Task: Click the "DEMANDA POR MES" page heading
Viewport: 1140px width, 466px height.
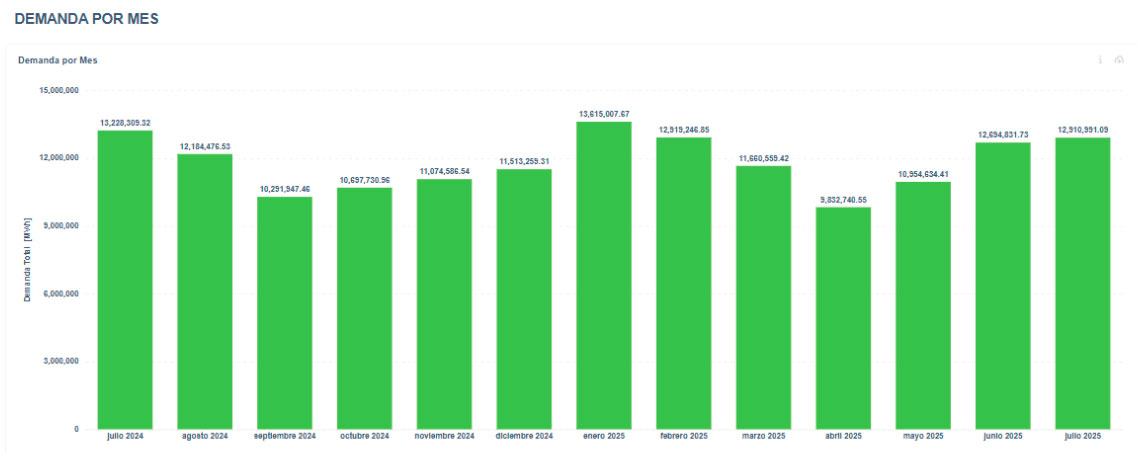Action: 86,19
